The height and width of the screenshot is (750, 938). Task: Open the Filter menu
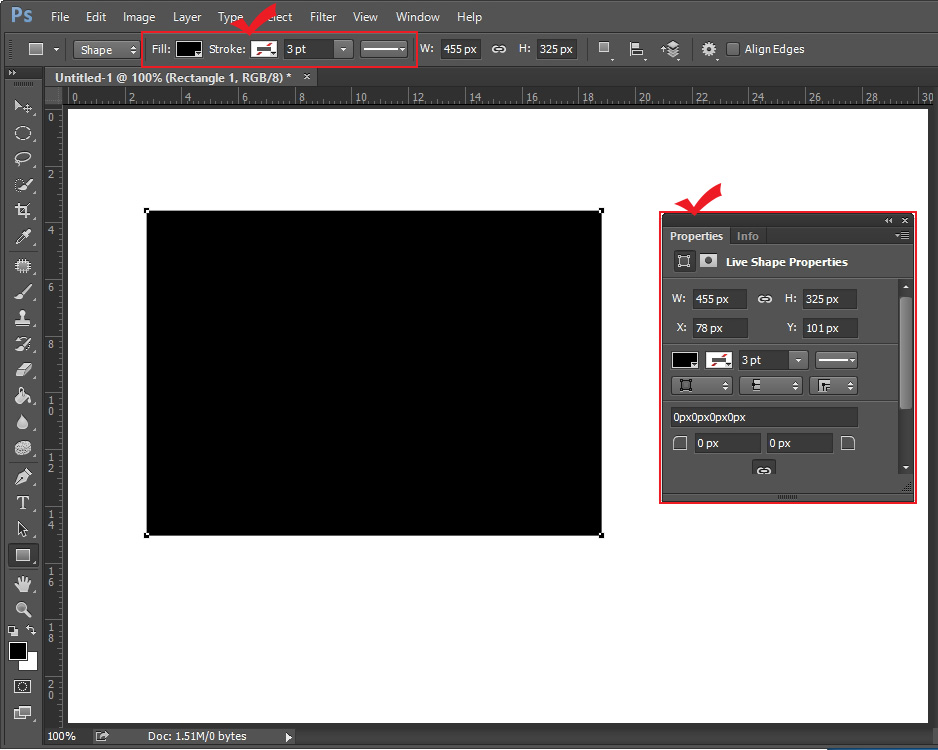coord(323,17)
